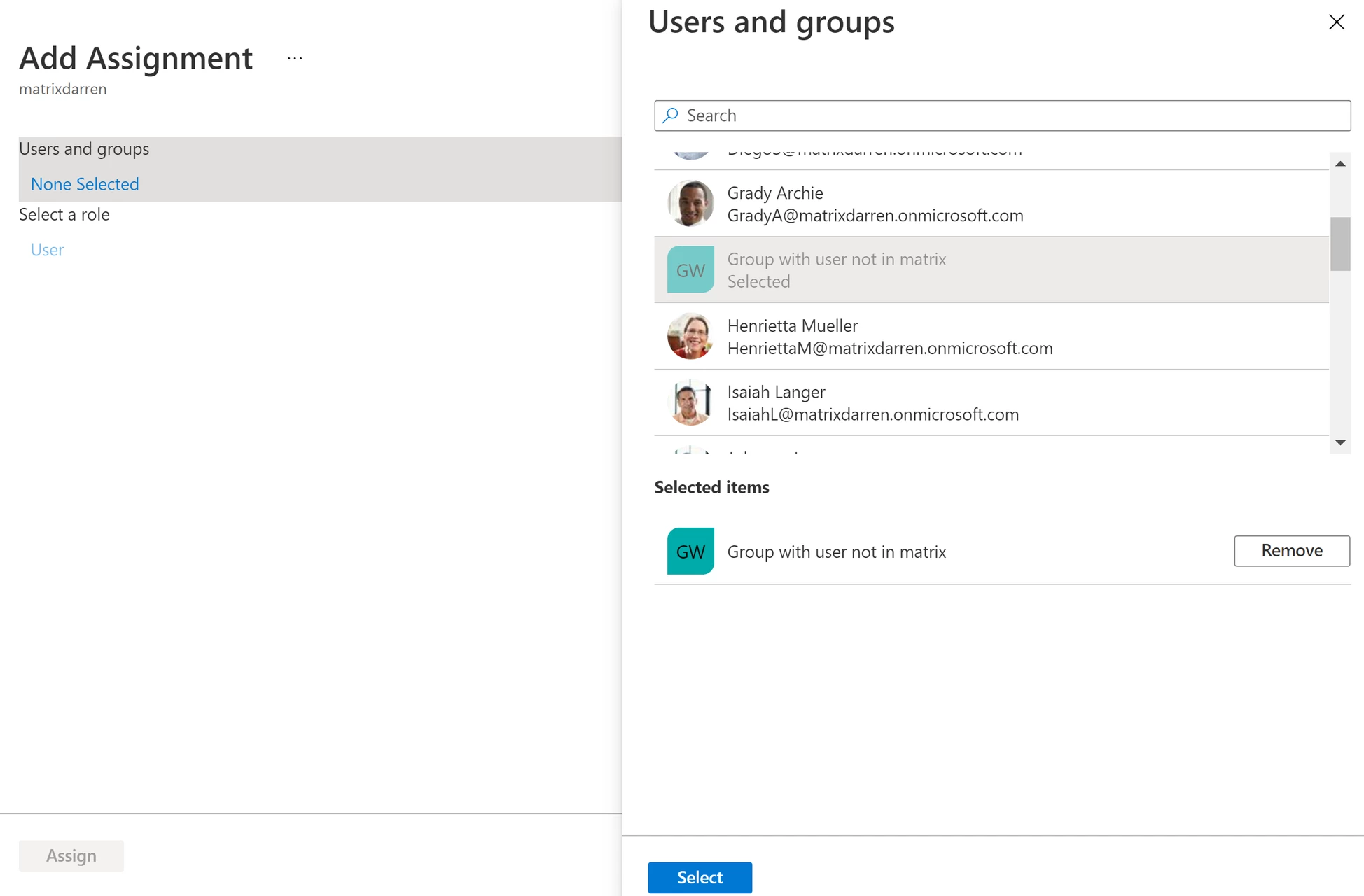Click the None Selected link
The width and height of the screenshot is (1364, 896).
pos(85,184)
